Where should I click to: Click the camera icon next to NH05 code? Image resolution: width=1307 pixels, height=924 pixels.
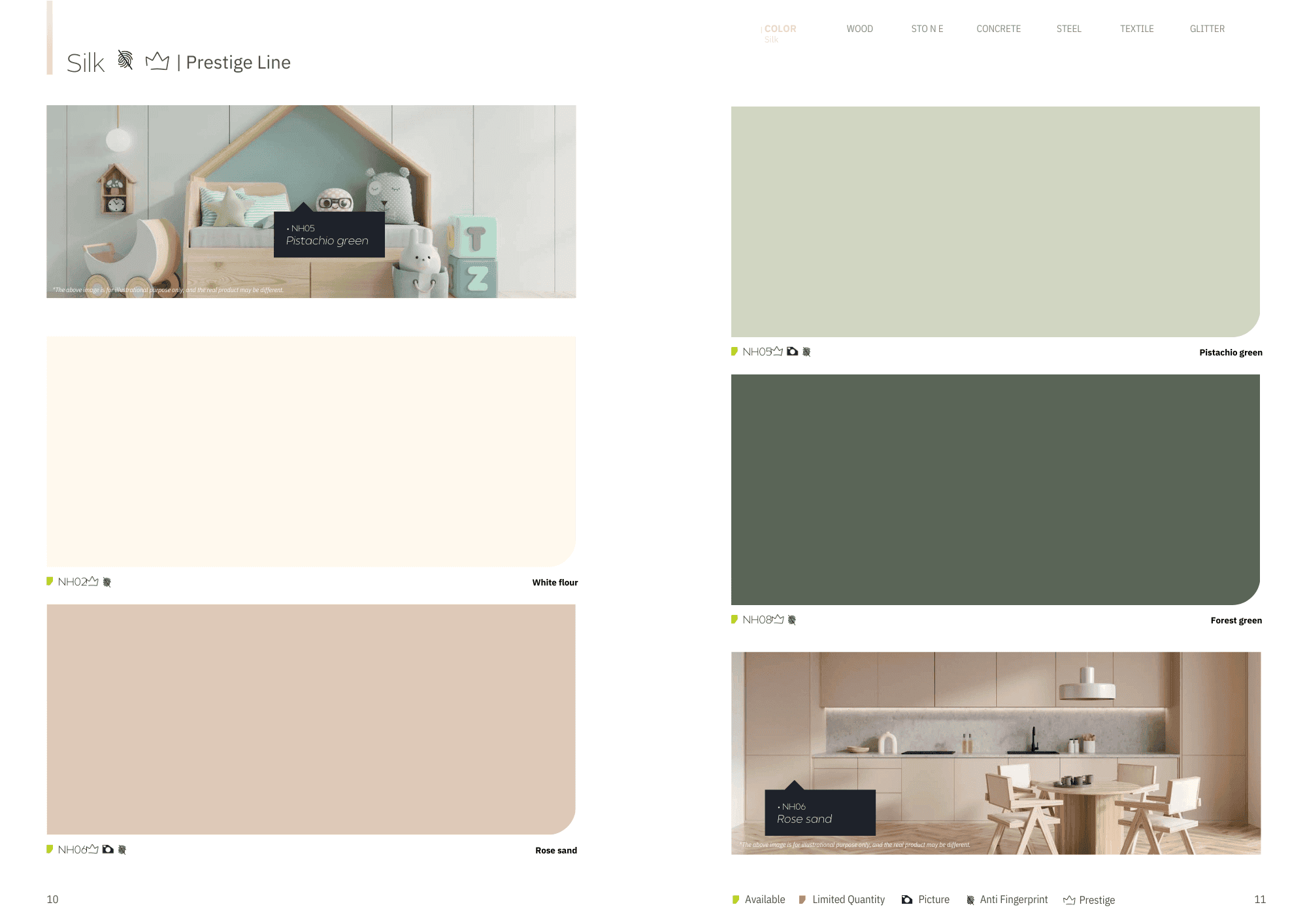click(792, 352)
